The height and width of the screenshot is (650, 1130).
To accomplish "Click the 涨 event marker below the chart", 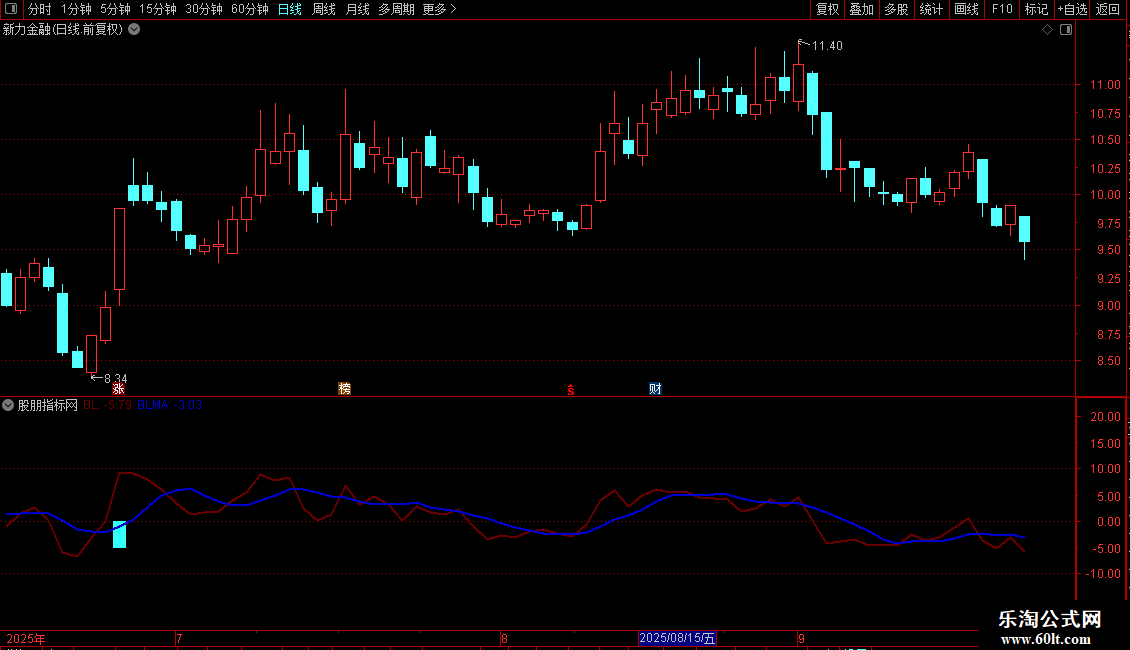I will coord(118,389).
